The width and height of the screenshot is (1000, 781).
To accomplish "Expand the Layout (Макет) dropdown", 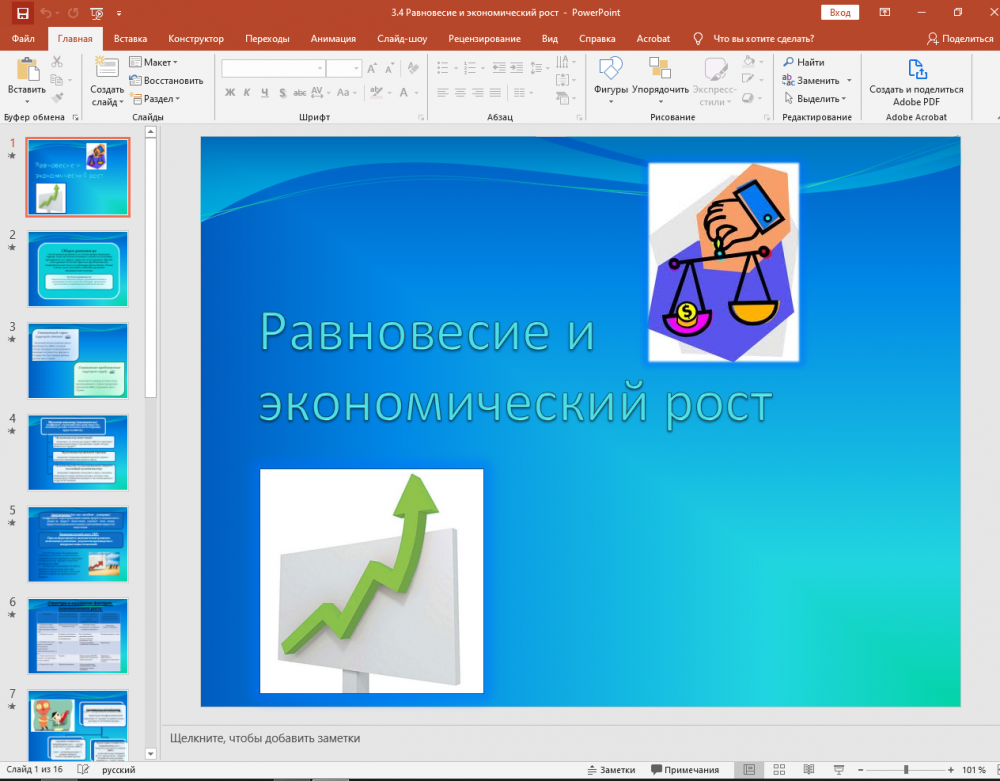I will click(x=154, y=62).
